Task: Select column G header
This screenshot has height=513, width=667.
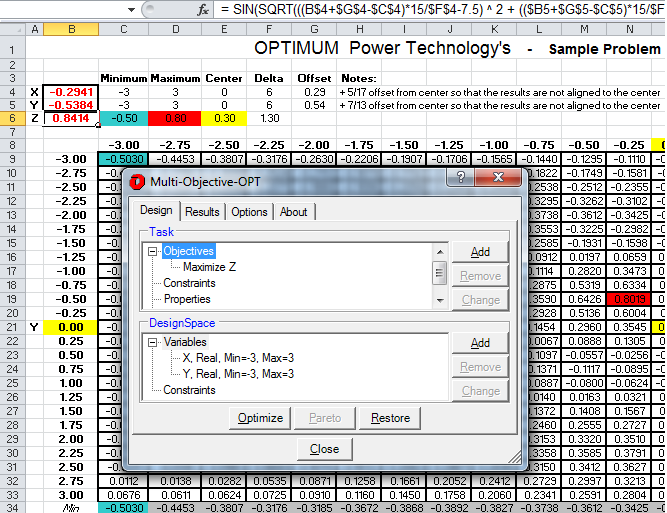Action: pyautogui.click(x=314, y=29)
